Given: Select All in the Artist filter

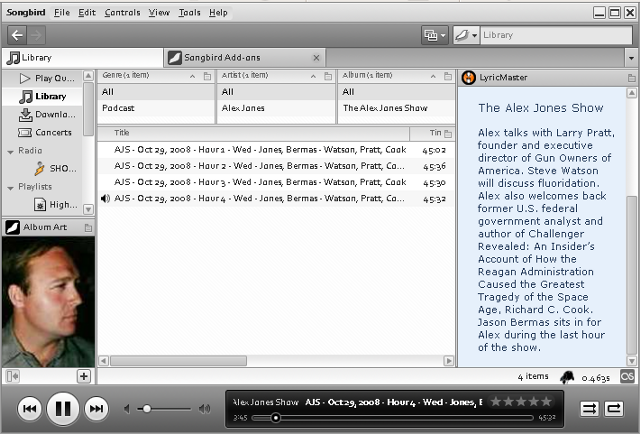Looking at the screenshot, I should (276, 92).
